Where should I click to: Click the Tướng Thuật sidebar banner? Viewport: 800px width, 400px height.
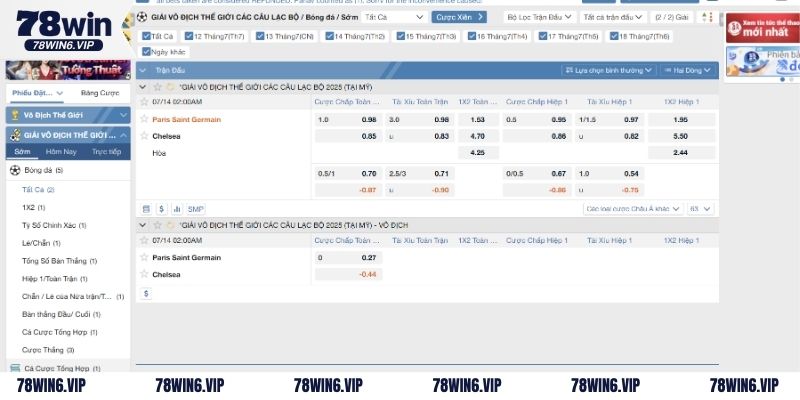point(68,69)
